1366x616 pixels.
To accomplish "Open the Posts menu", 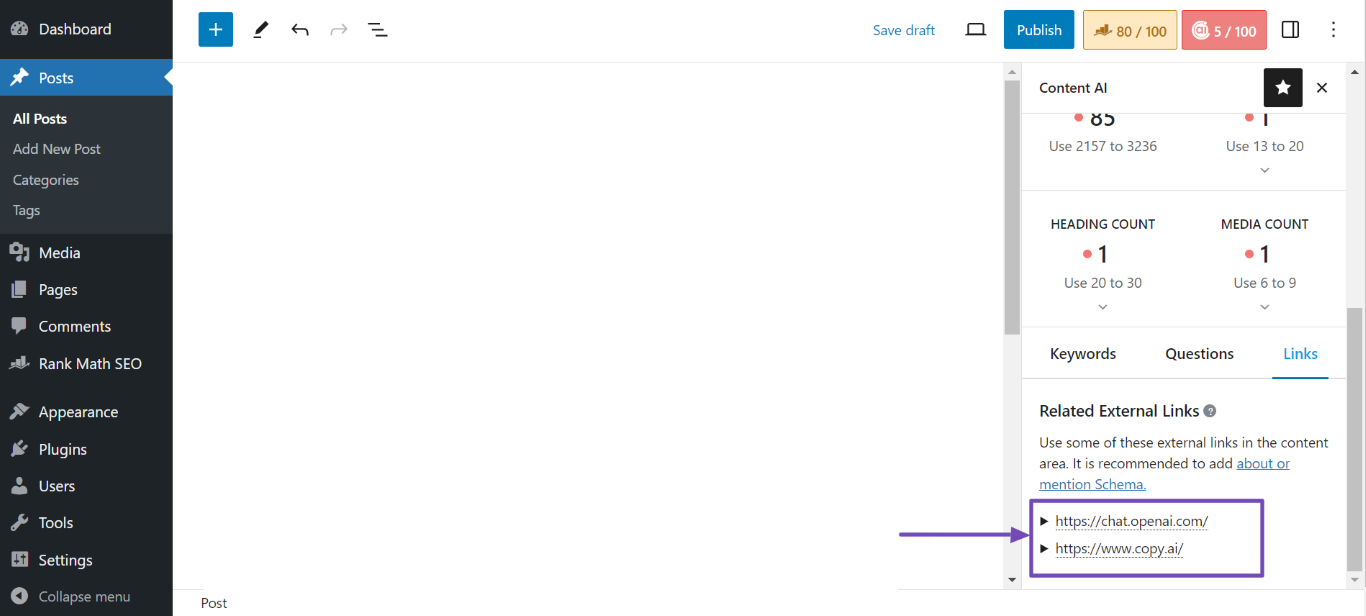I will click(86, 78).
